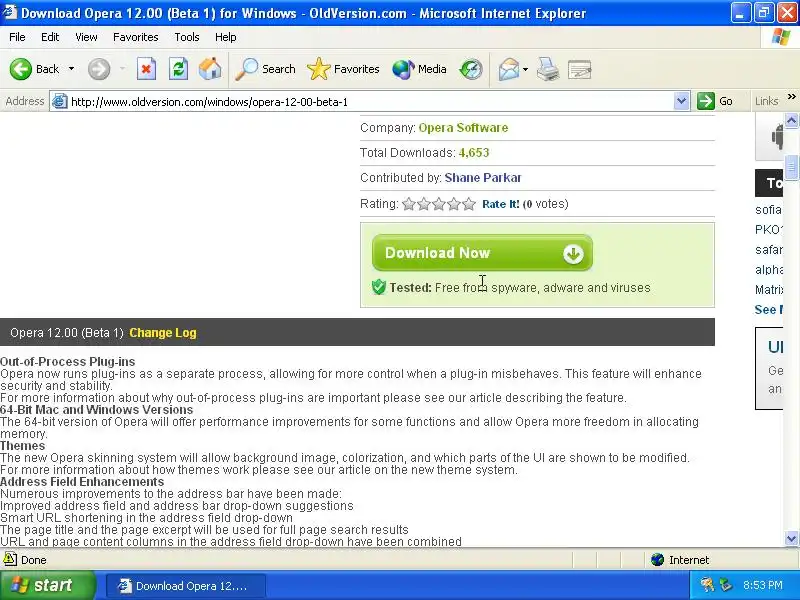This screenshot has height=600, width=800.
Task: Click the Themes heading
Action: pyautogui.click(x=22, y=445)
